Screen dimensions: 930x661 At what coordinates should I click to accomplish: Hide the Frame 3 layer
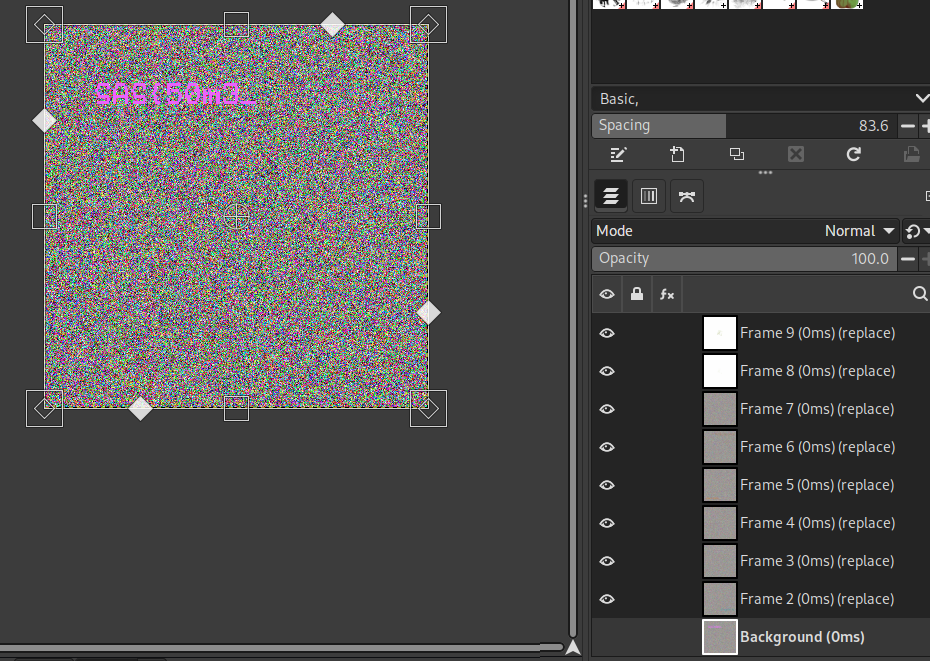[607, 561]
